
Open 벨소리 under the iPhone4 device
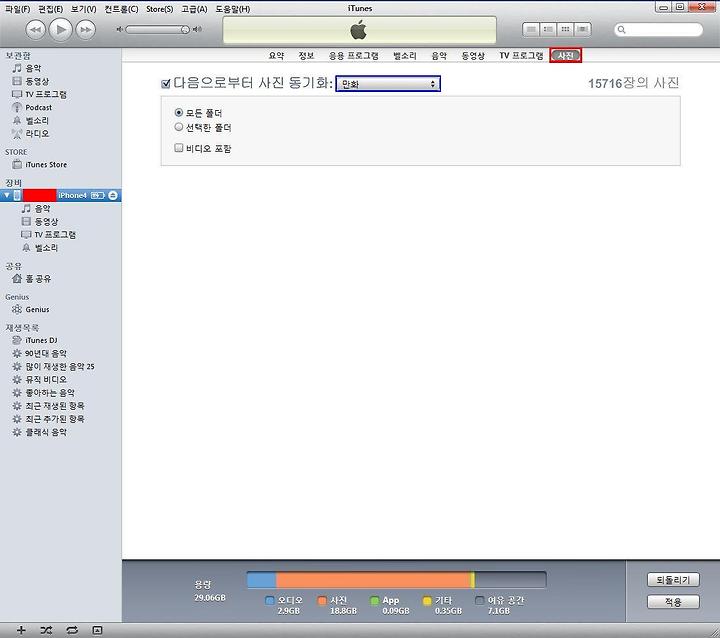pos(46,248)
